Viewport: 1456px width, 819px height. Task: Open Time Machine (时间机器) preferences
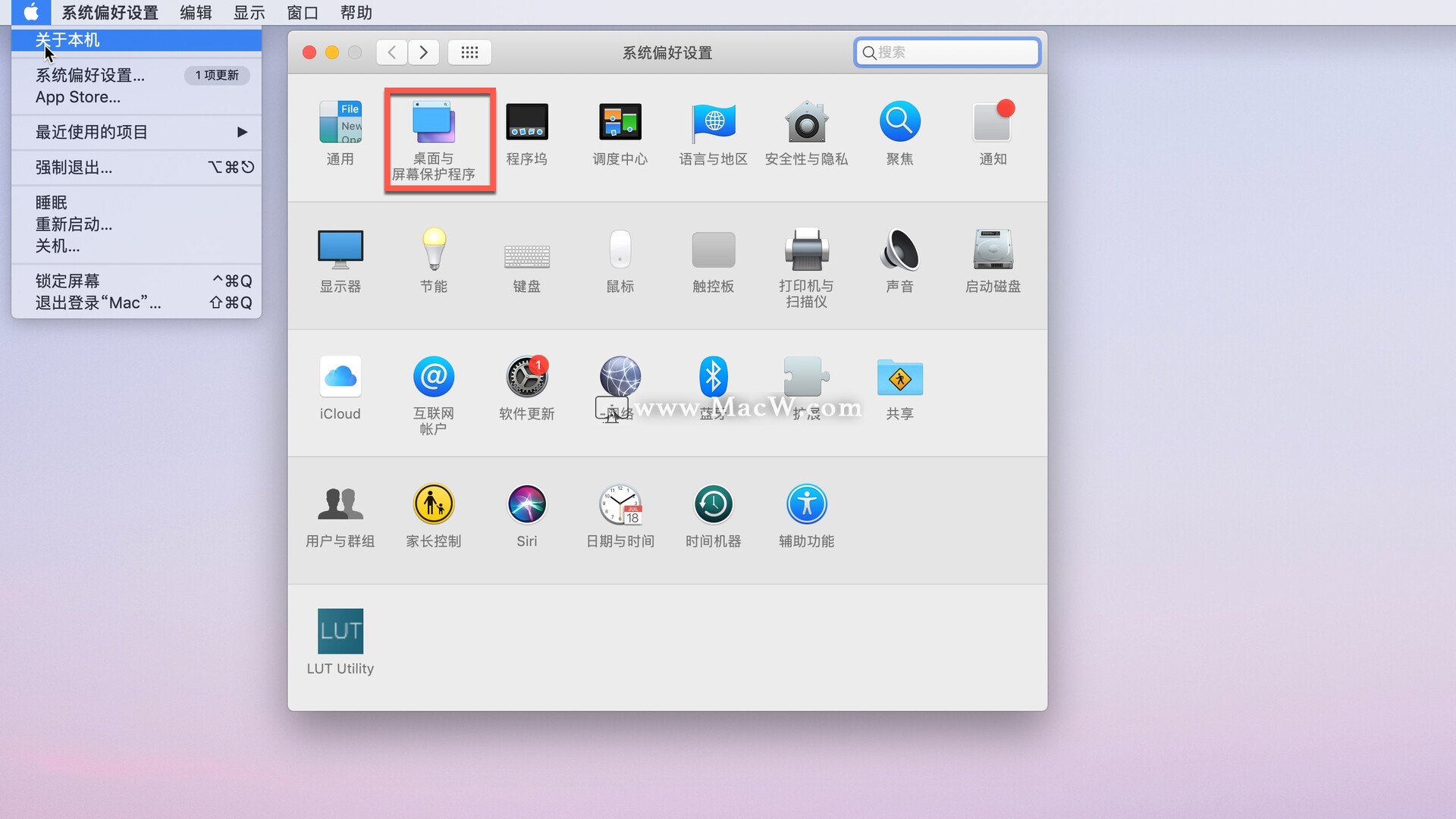(x=713, y=505)
